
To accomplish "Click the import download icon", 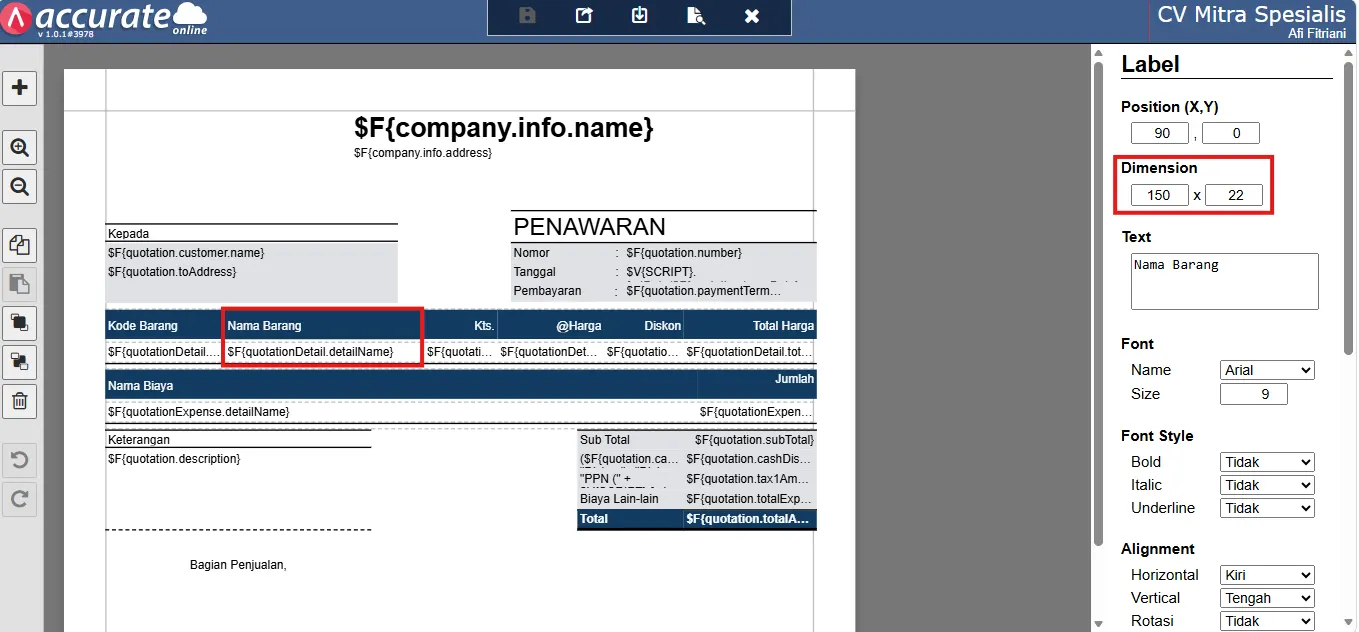I will tap(640, 16).
